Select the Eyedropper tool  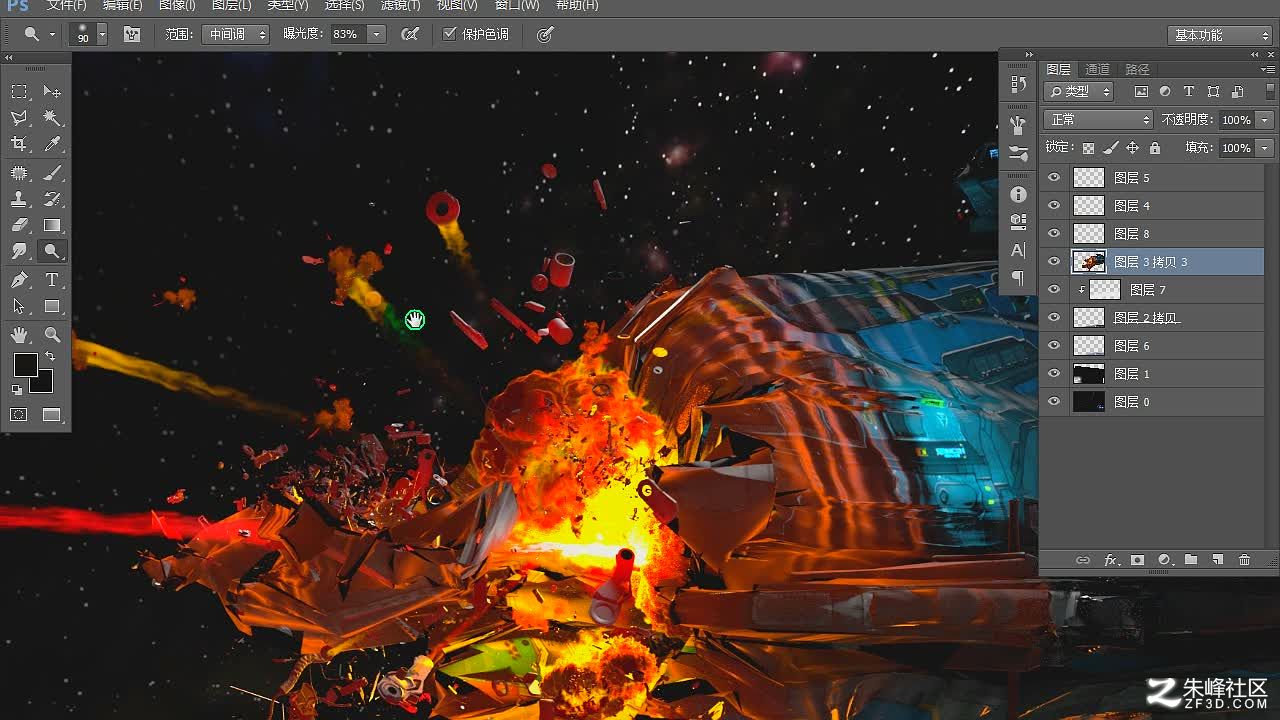pyautogui.click(x=52, y=144)
